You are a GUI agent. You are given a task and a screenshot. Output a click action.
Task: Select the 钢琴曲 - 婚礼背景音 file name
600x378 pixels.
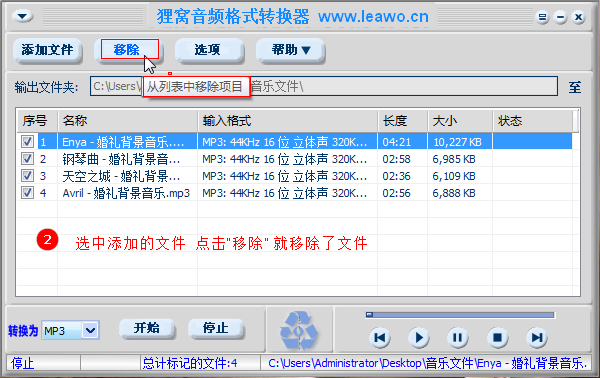coord(121,159)
